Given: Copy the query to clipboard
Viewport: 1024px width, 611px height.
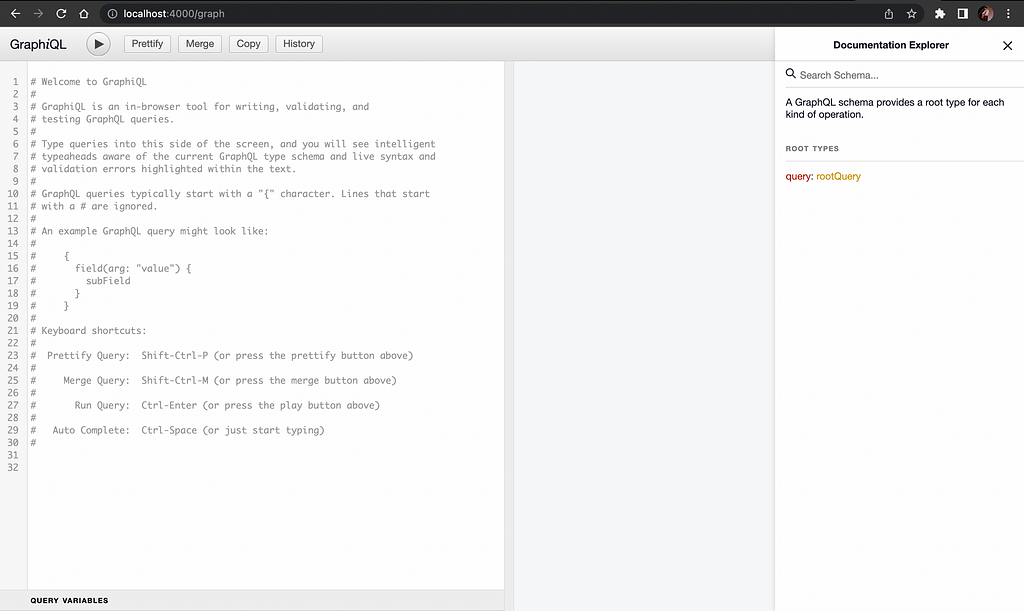Looking at the screenshot, I should pyautogui.click(x=248, y=44).
